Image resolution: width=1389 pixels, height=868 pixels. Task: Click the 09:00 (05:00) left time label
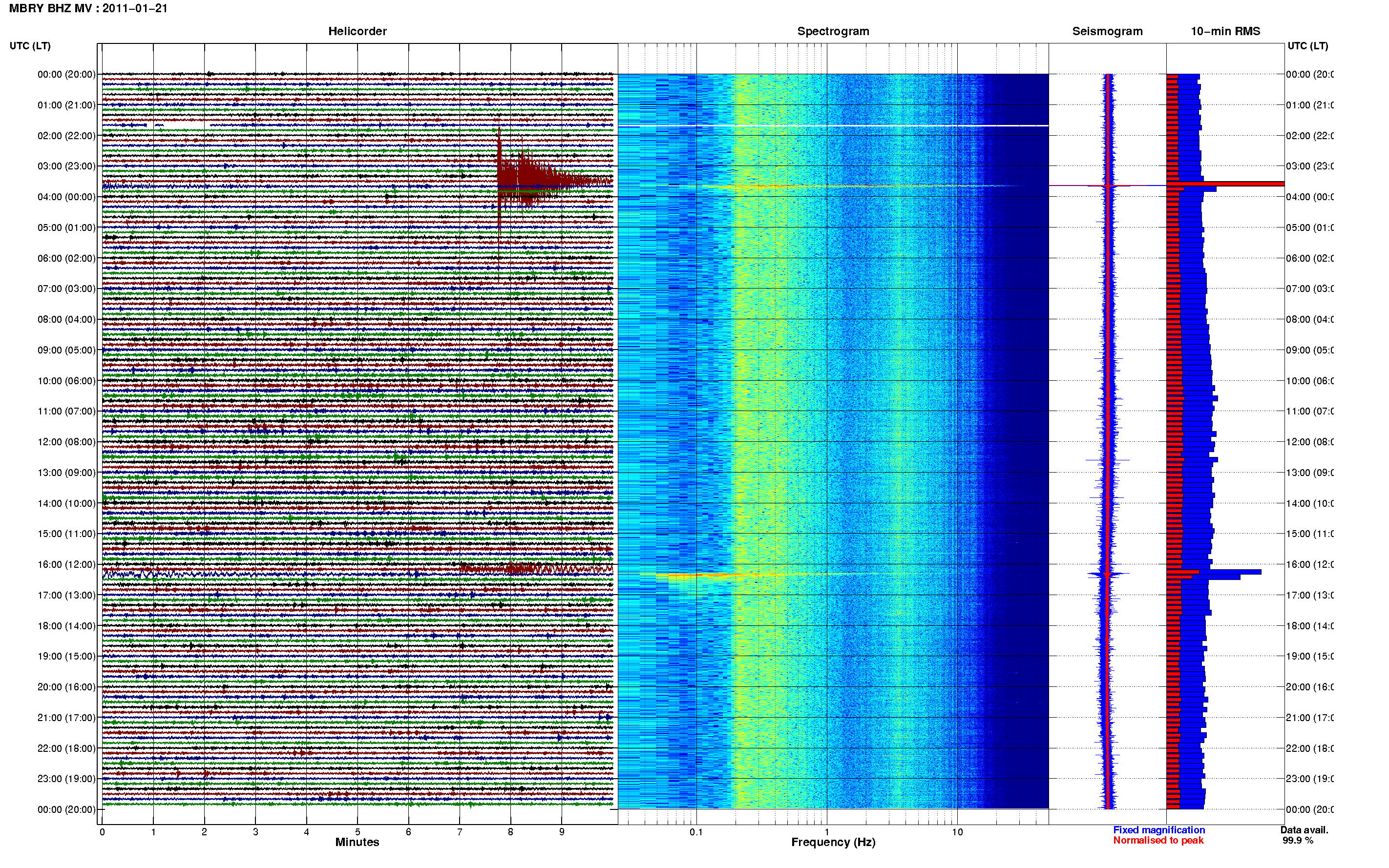[x=66, y=350]
